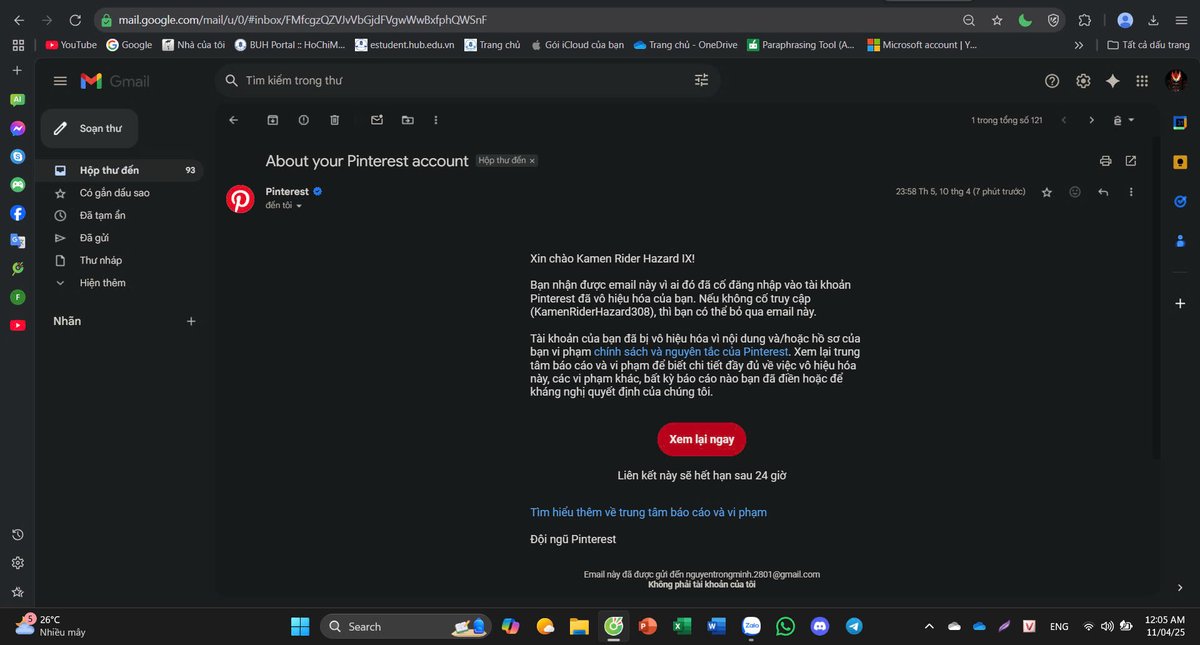Open the Move to folder icon

coord(407,120)
